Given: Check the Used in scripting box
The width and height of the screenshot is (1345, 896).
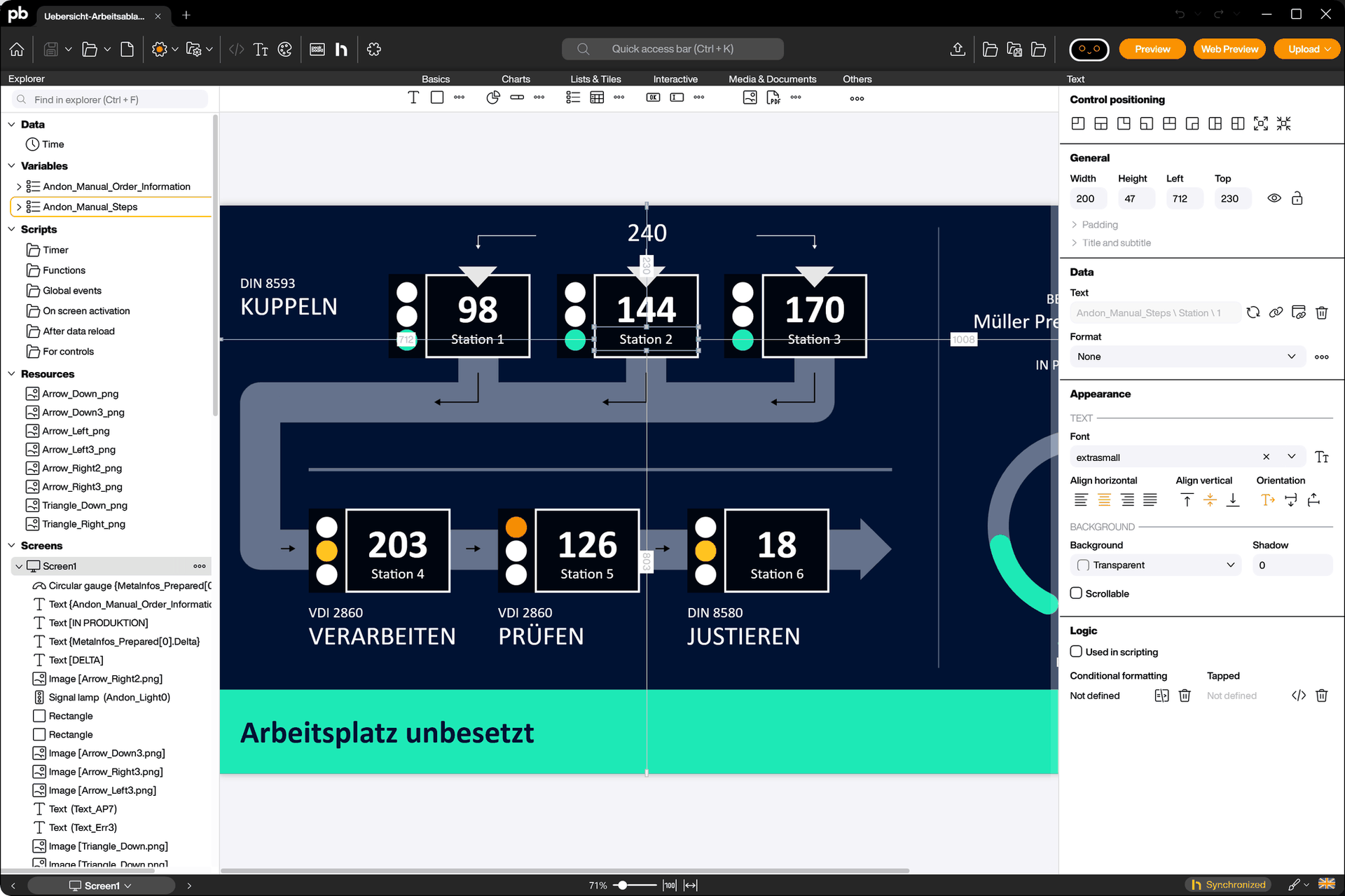Looking at the screenshot, I should tap(1077, 652).
